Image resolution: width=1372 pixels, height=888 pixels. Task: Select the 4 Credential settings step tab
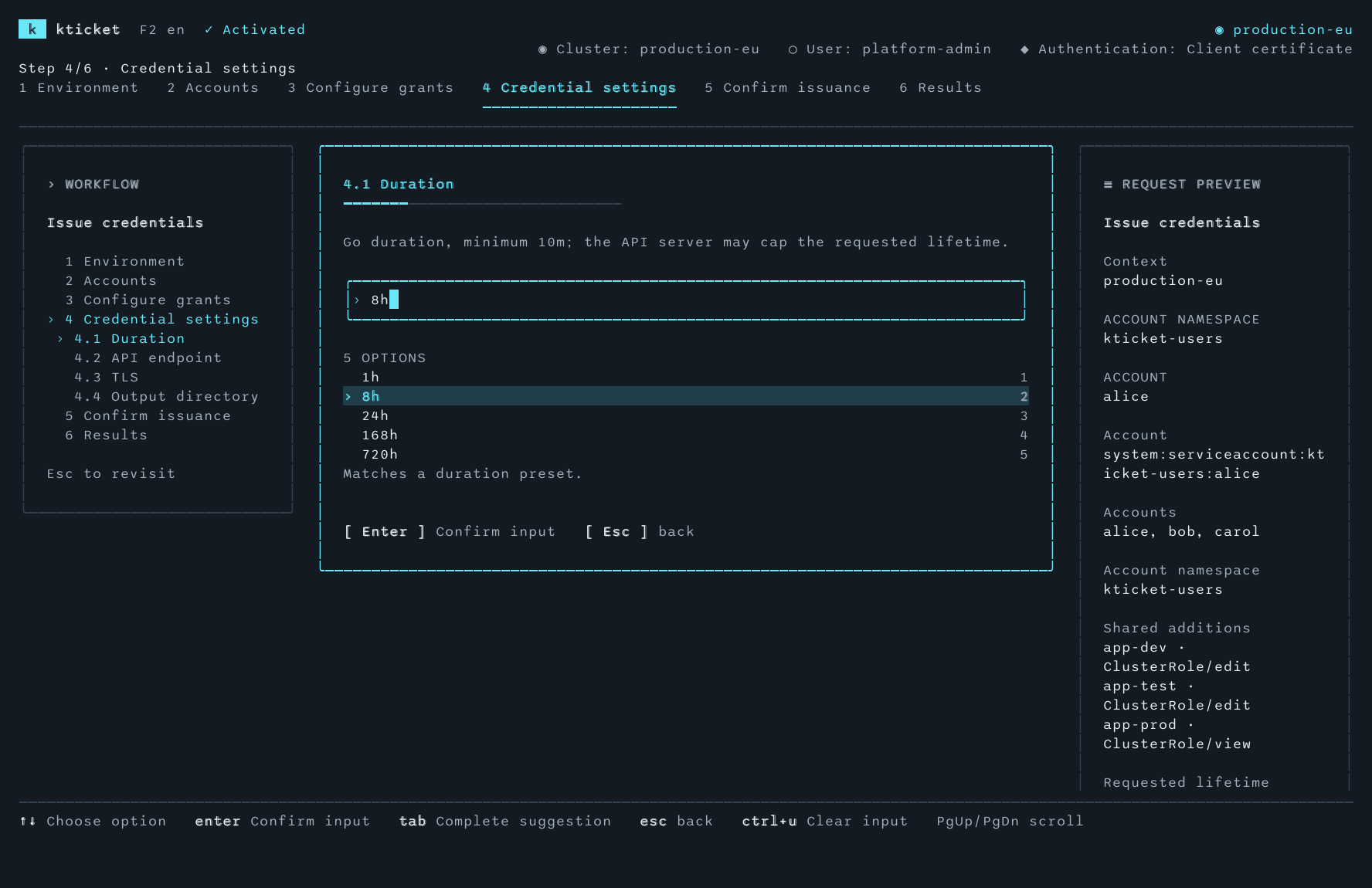[579, 87]
